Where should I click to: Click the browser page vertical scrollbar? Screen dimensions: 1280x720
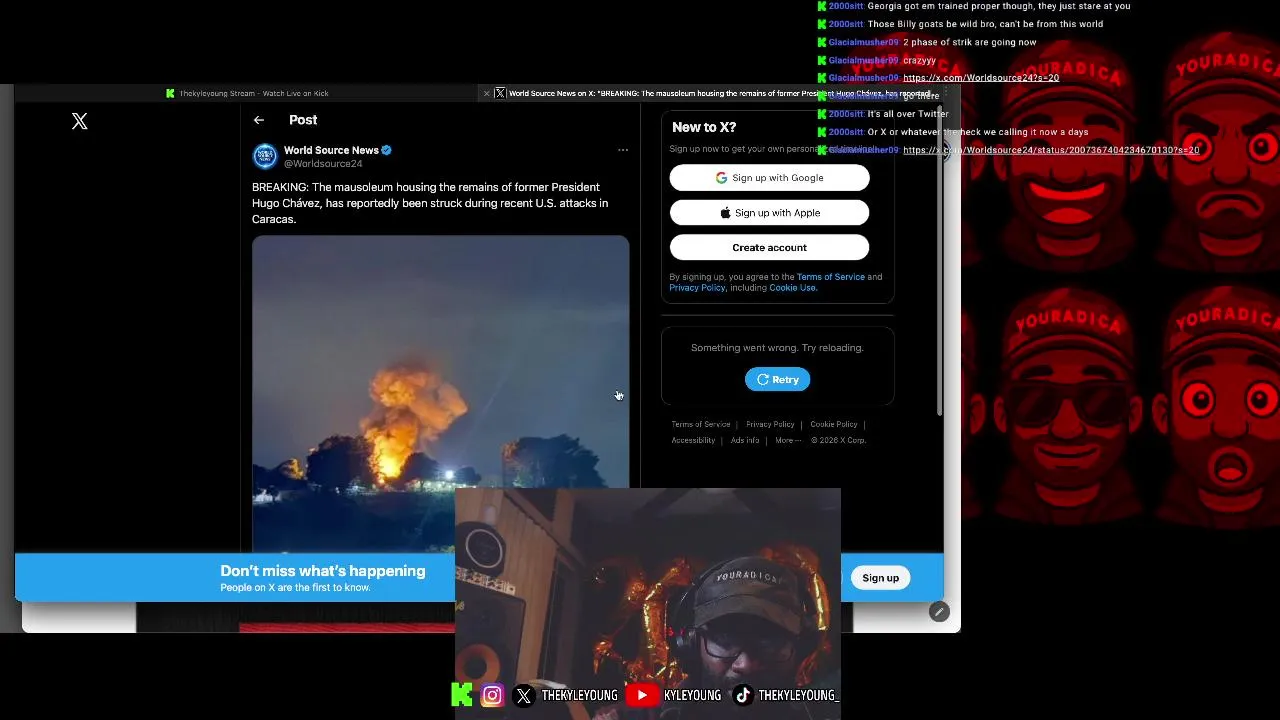pyautogui.click(x=939, y=260)
